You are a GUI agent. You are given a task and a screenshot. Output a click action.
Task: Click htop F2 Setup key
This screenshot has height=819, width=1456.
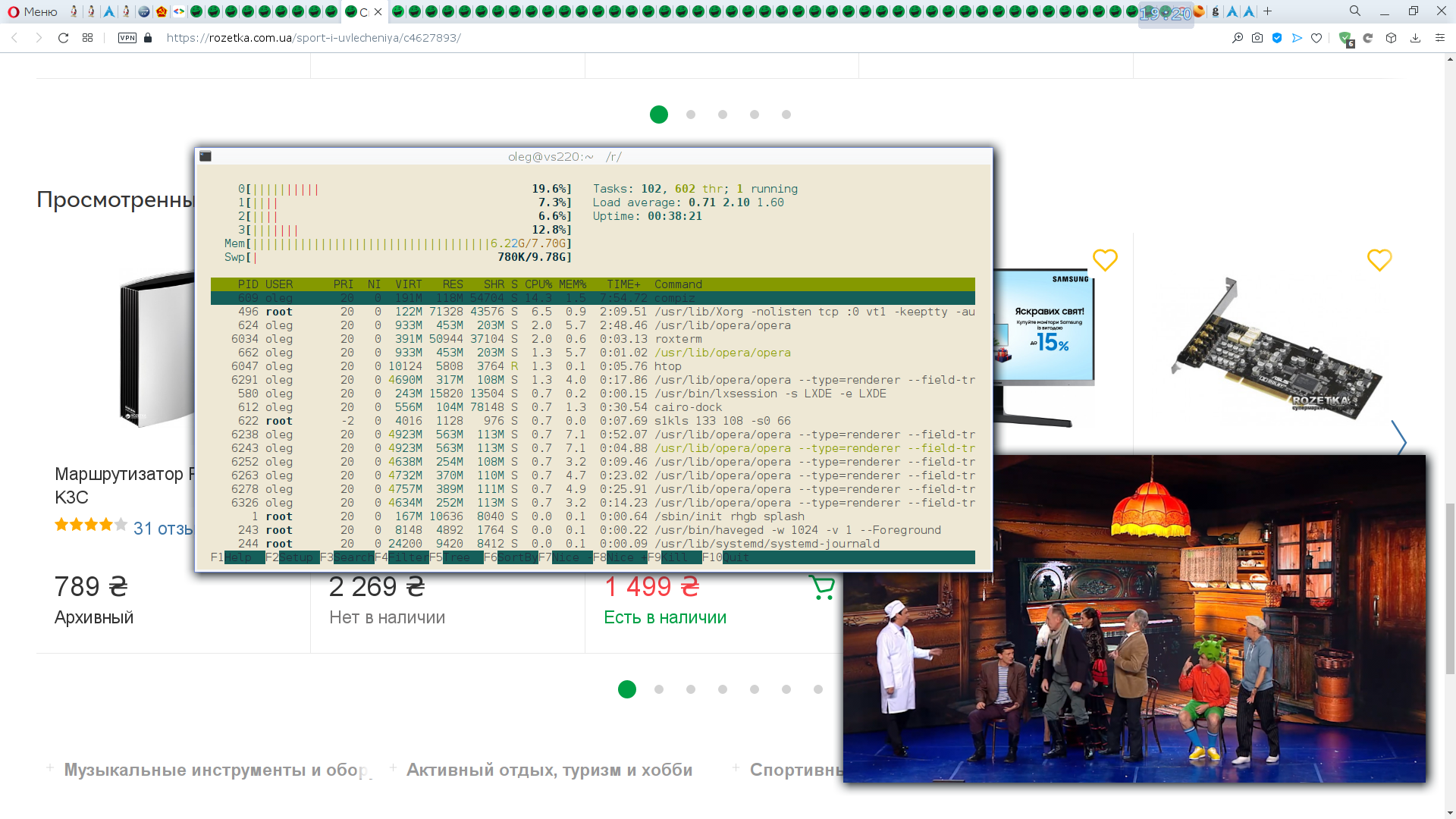(292, 557)
